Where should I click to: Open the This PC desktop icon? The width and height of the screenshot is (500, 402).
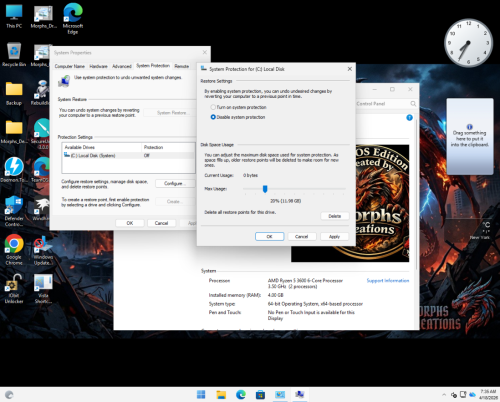pyautogui.click(x=14, y=16)
